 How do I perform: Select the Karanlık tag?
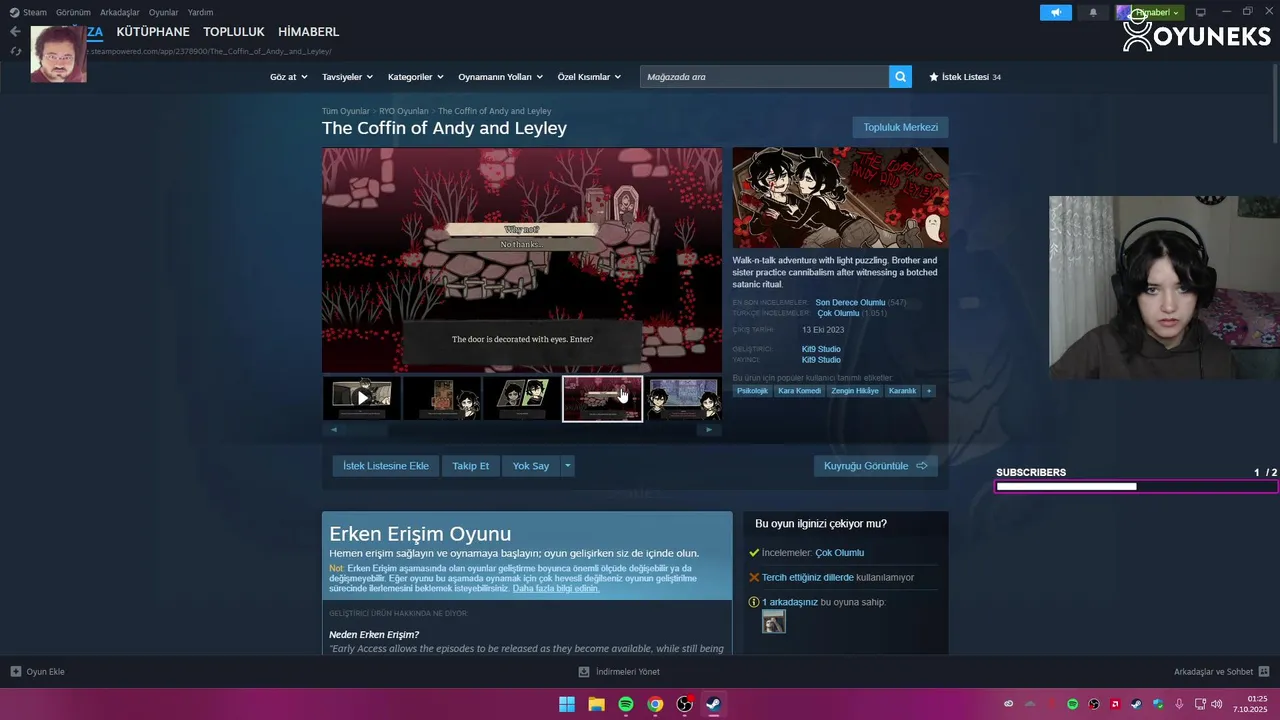coord(903,391)
